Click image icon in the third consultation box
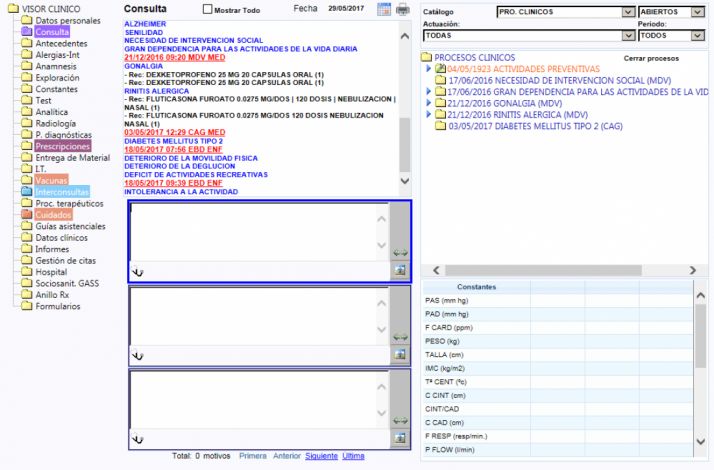This screenshot has width=714, height=470. pyautogui.click(x=400, y=438)
